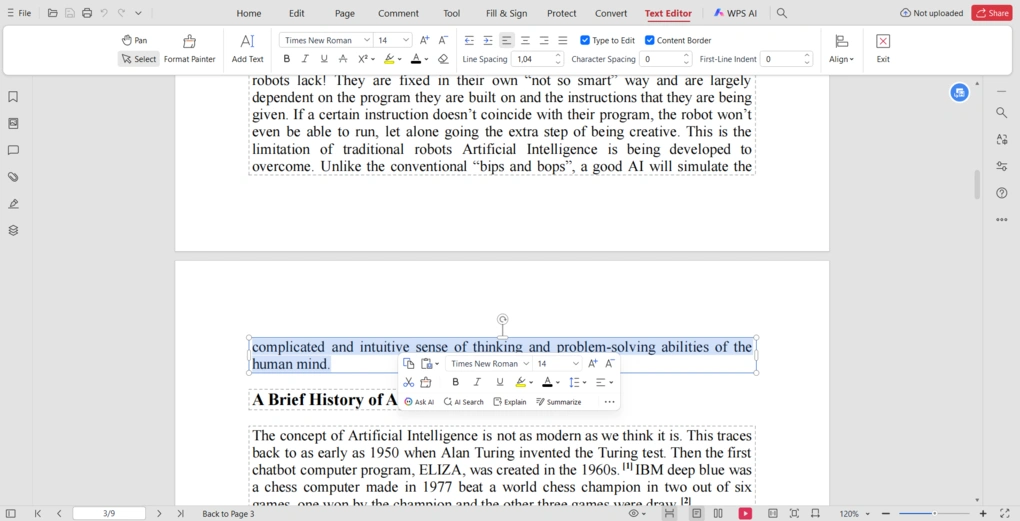Screen dimensions: 1020x521
Task: Expand the ribbon highlight color dropdown arrow
Action: [x=399, y=59]
